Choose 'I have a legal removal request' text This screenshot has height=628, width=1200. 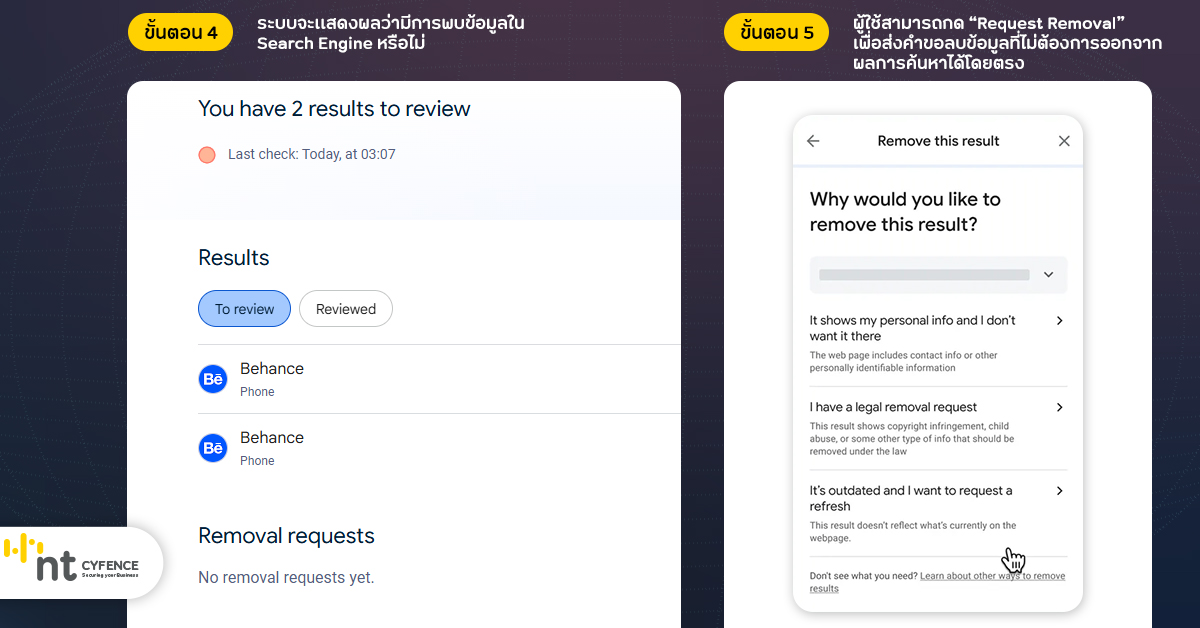tap(893, 407)
